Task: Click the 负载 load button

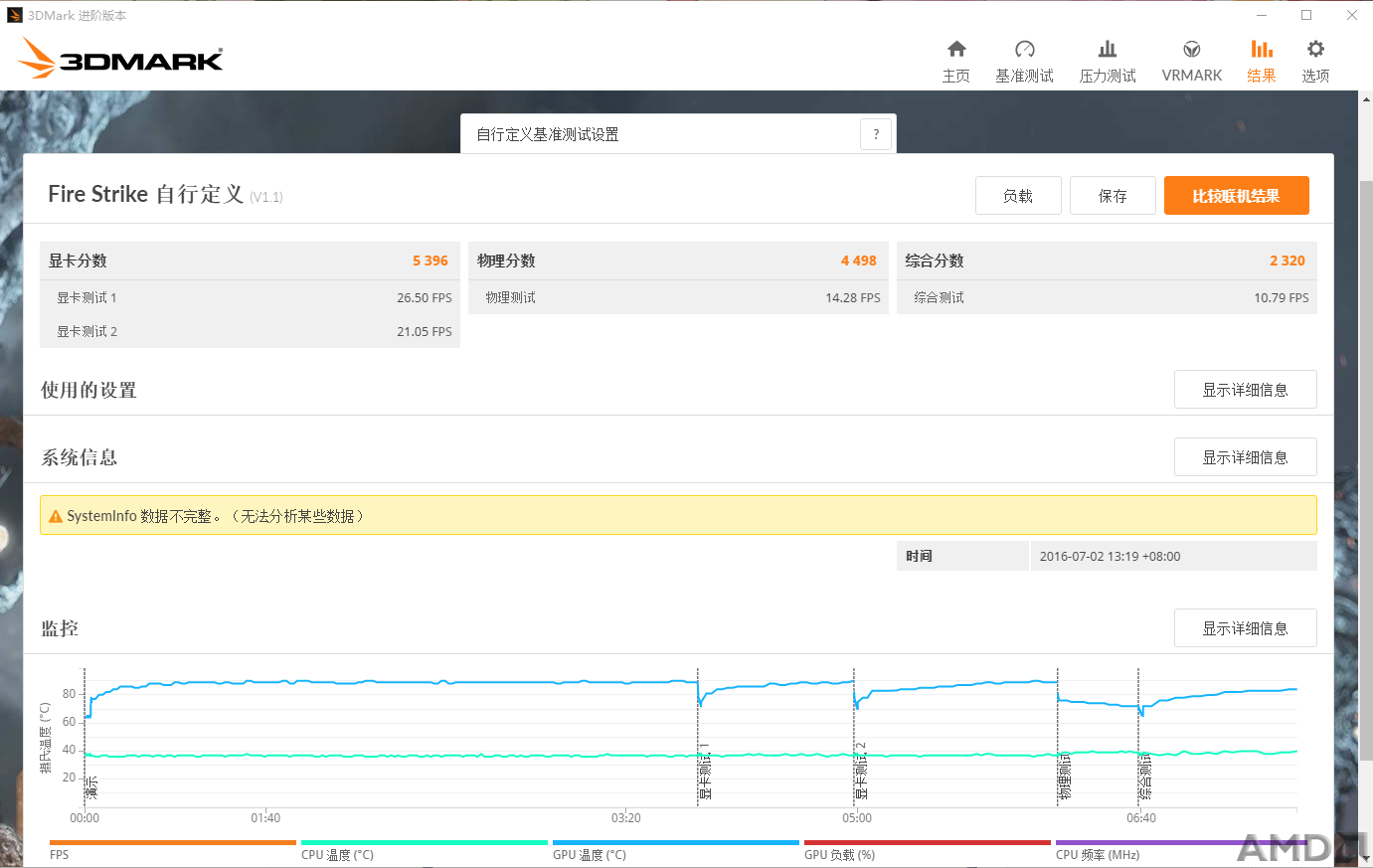Action: (1018, 196)
